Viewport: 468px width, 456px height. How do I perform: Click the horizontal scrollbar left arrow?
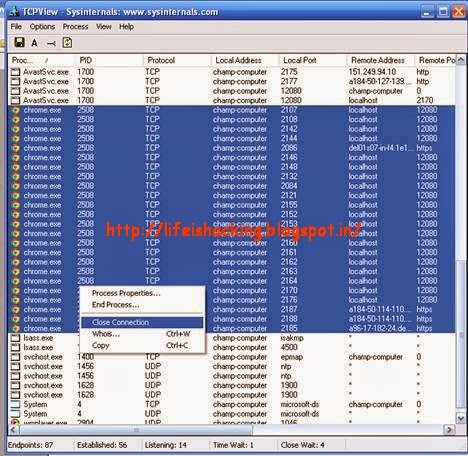(13, 430)
